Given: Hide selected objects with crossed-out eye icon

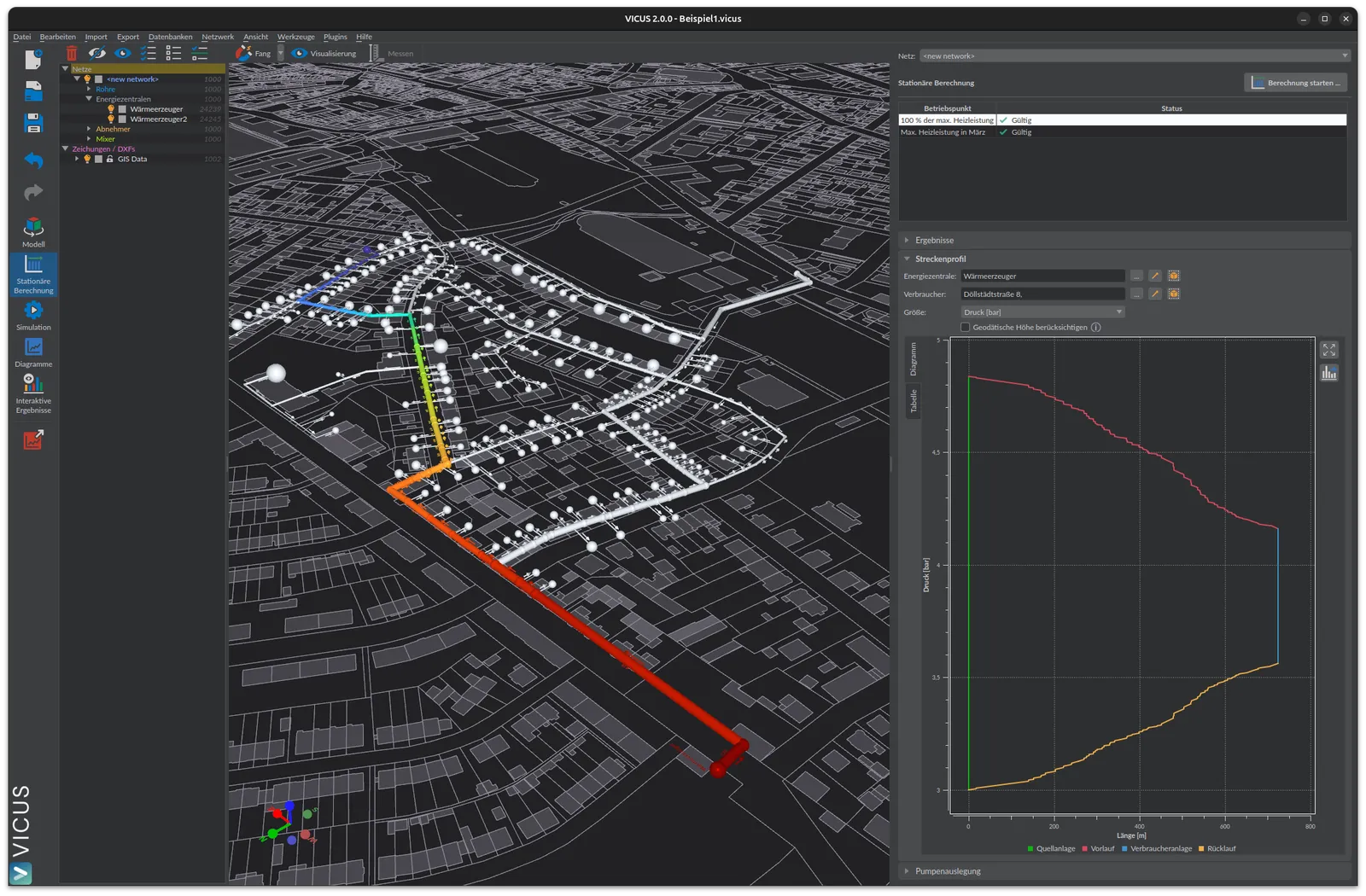Looking at the screenshot, I should point(97,53).
